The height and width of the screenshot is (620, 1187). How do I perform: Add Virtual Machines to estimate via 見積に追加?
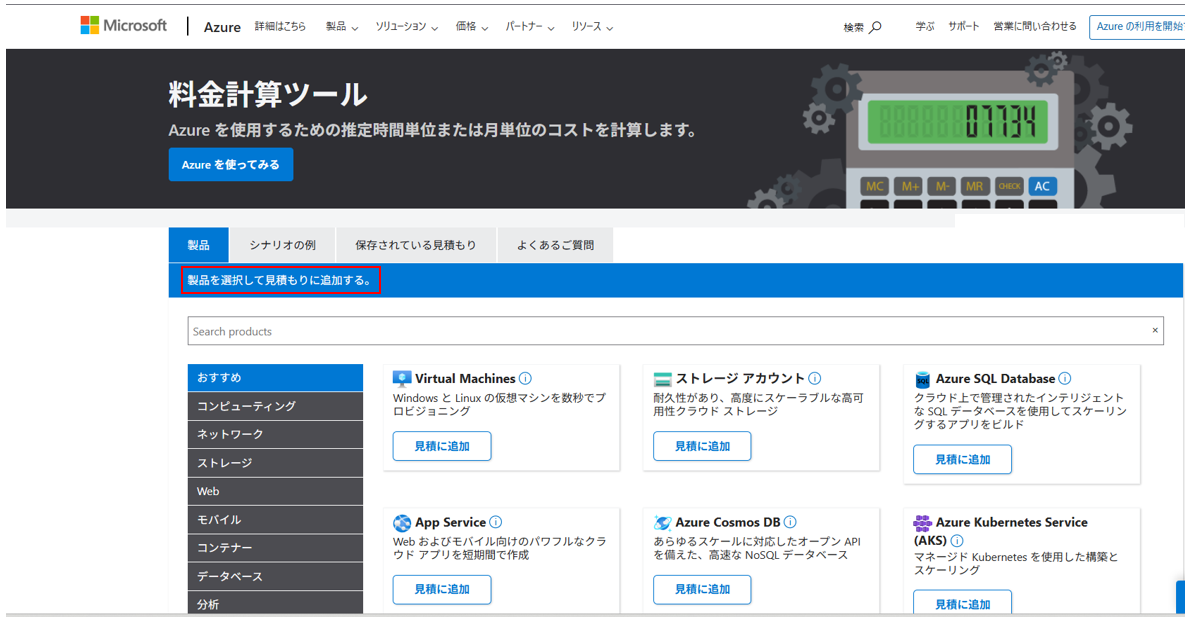(442, 446)
